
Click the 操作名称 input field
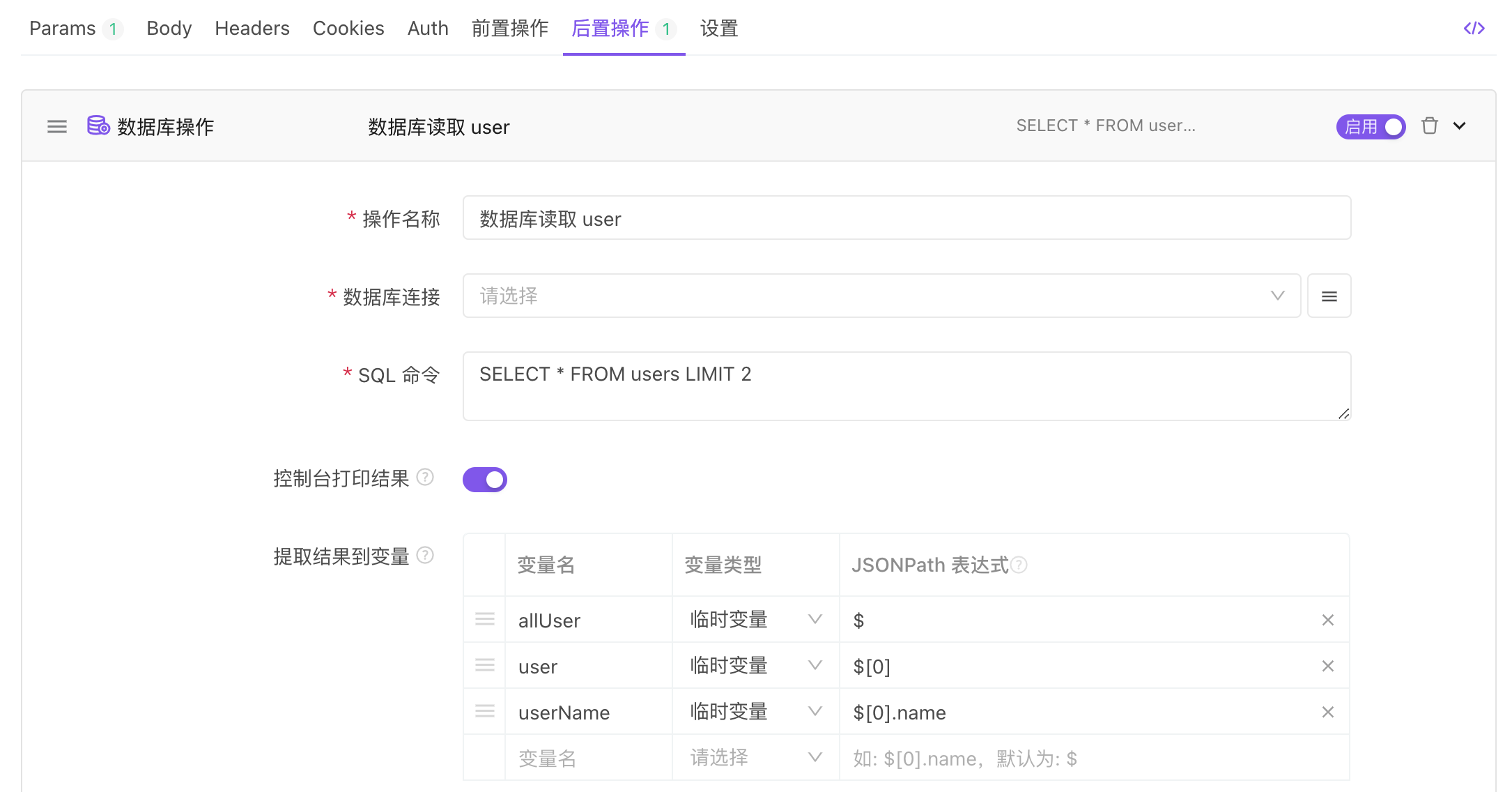click(906, 219)
